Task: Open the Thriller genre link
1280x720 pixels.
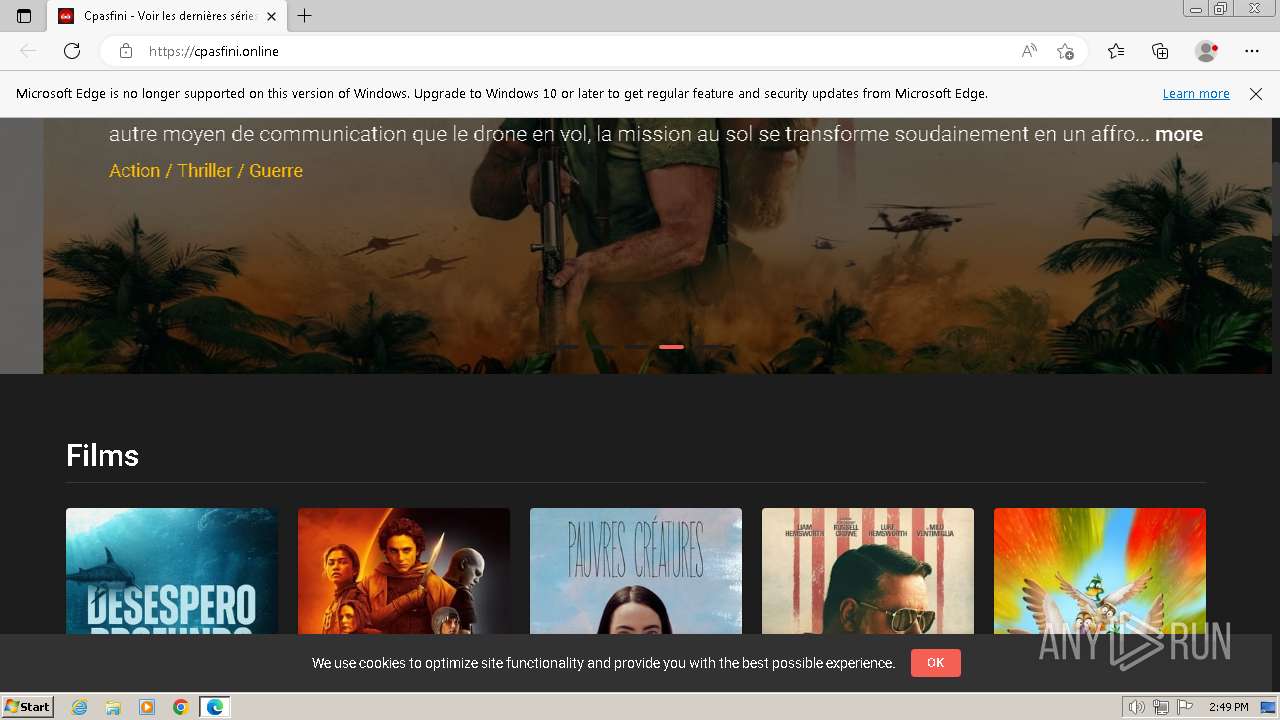Action: click(205, 171)
